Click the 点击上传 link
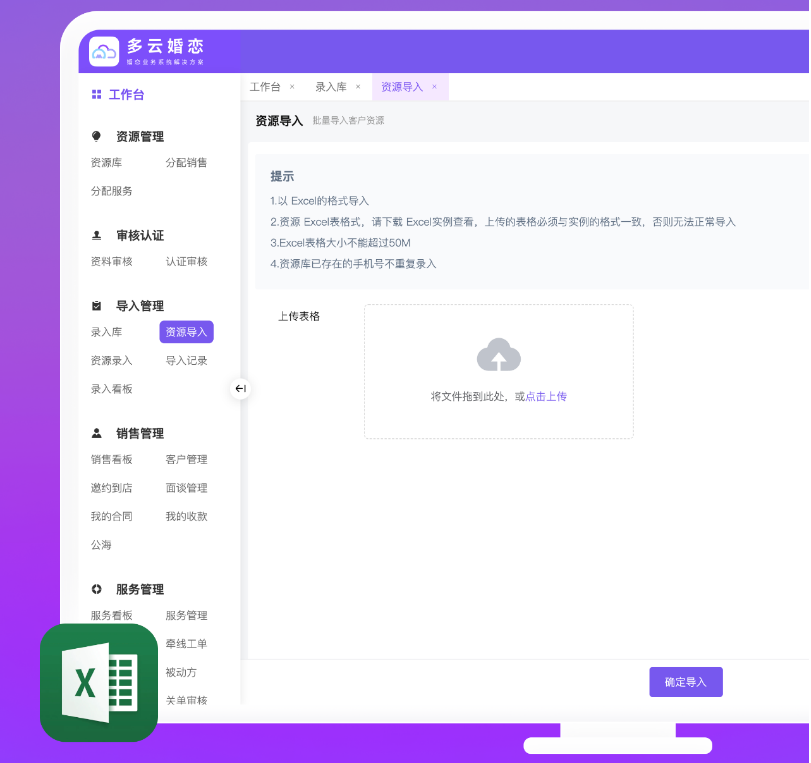Viewport: 811px width, 763px height. [x=546, y=397]
